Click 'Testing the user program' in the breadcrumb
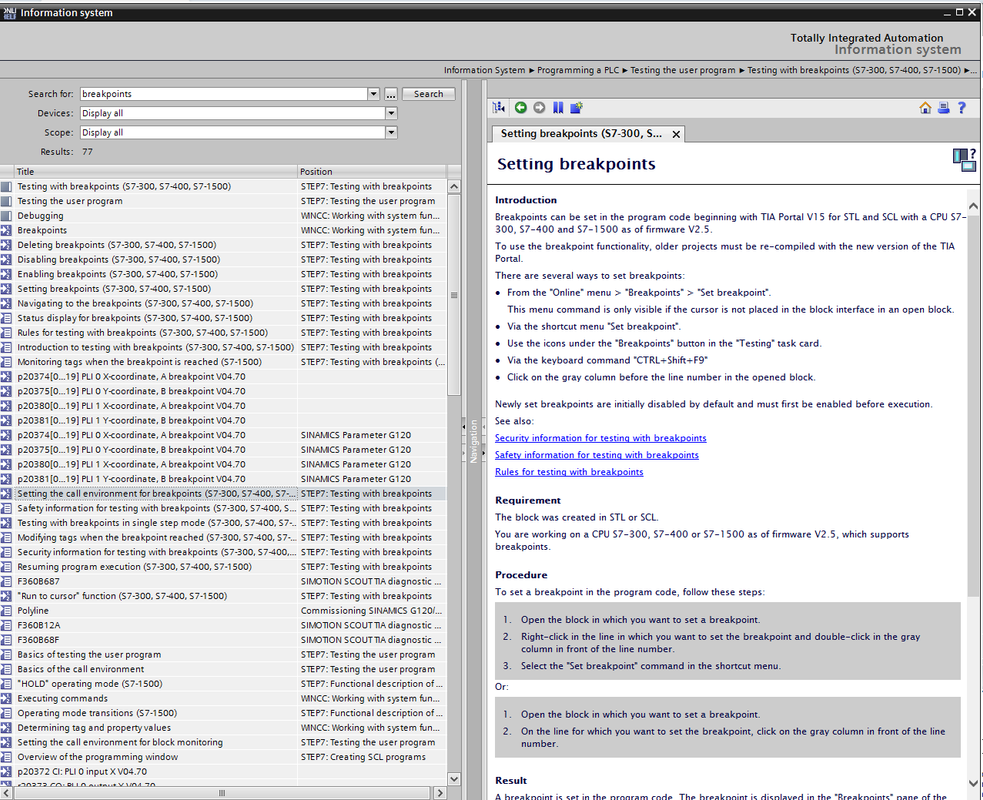The image size is (983, 800). [x=683, y=70]
